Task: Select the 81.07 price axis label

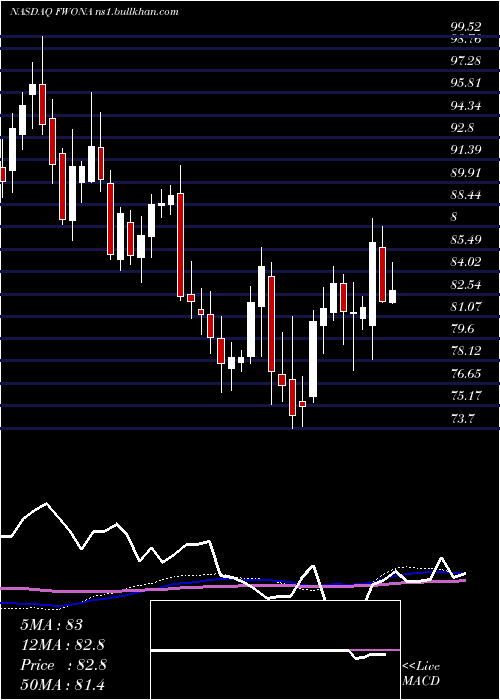Action: coord(465,307)
